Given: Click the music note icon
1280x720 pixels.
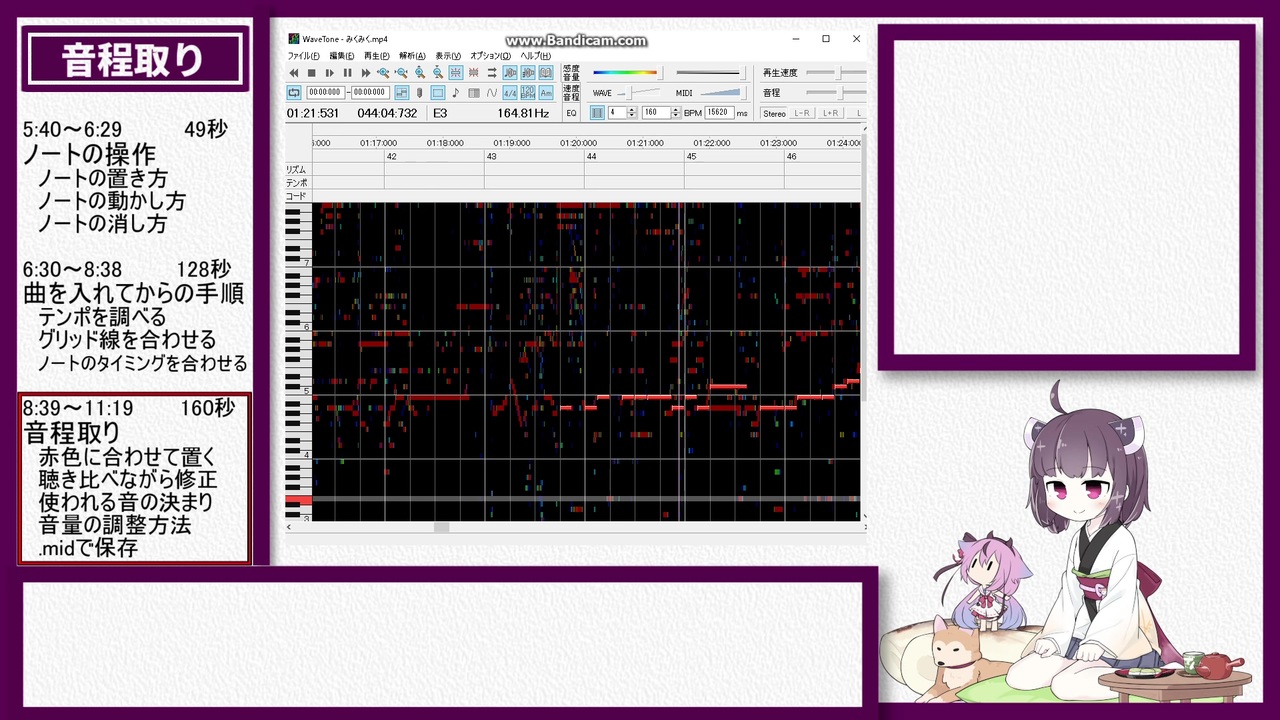Looking at the screenshot, I should 456,93.
